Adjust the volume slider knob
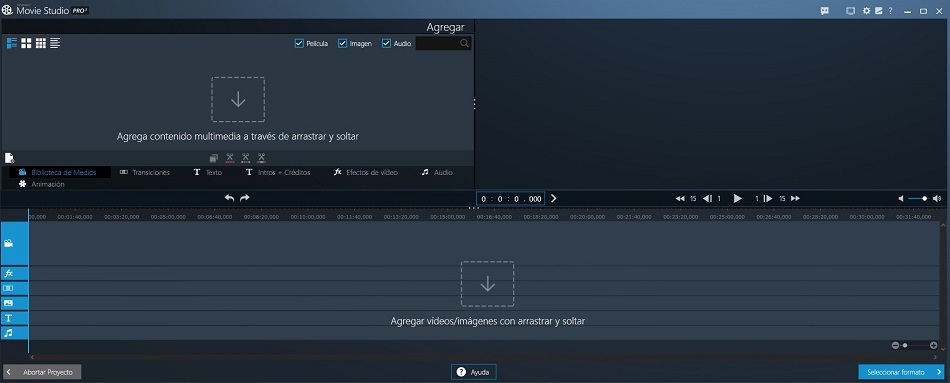Viewport: 950px width, 383px height. 925,198
